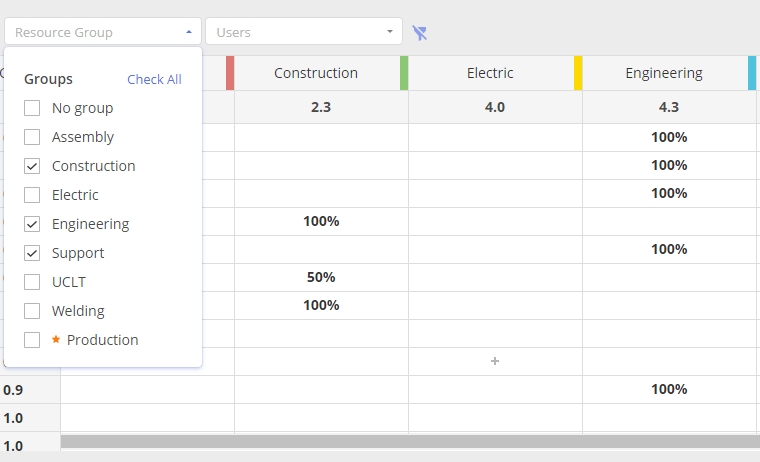Click the yellow color bar beside Electric

point(578,73)
